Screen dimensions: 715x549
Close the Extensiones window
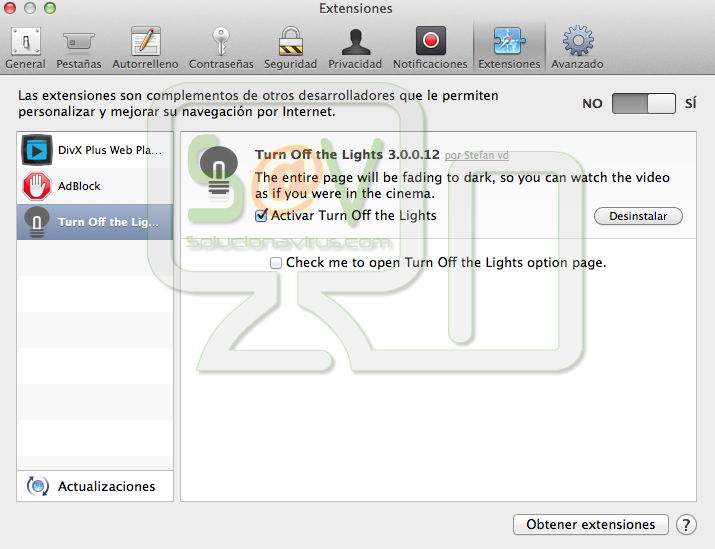click(x=10, y=8)
